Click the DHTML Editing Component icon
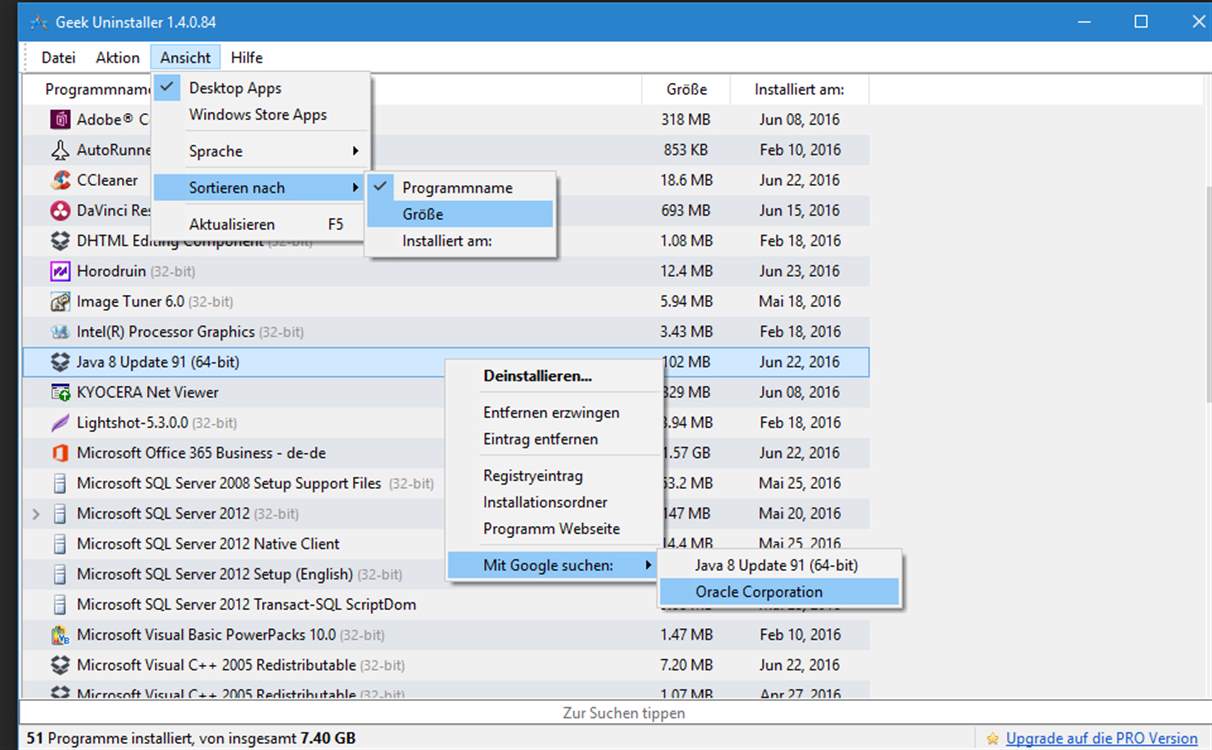This screenshot has width=1212, height=750. pyautogui.click(x=60, y=241)
